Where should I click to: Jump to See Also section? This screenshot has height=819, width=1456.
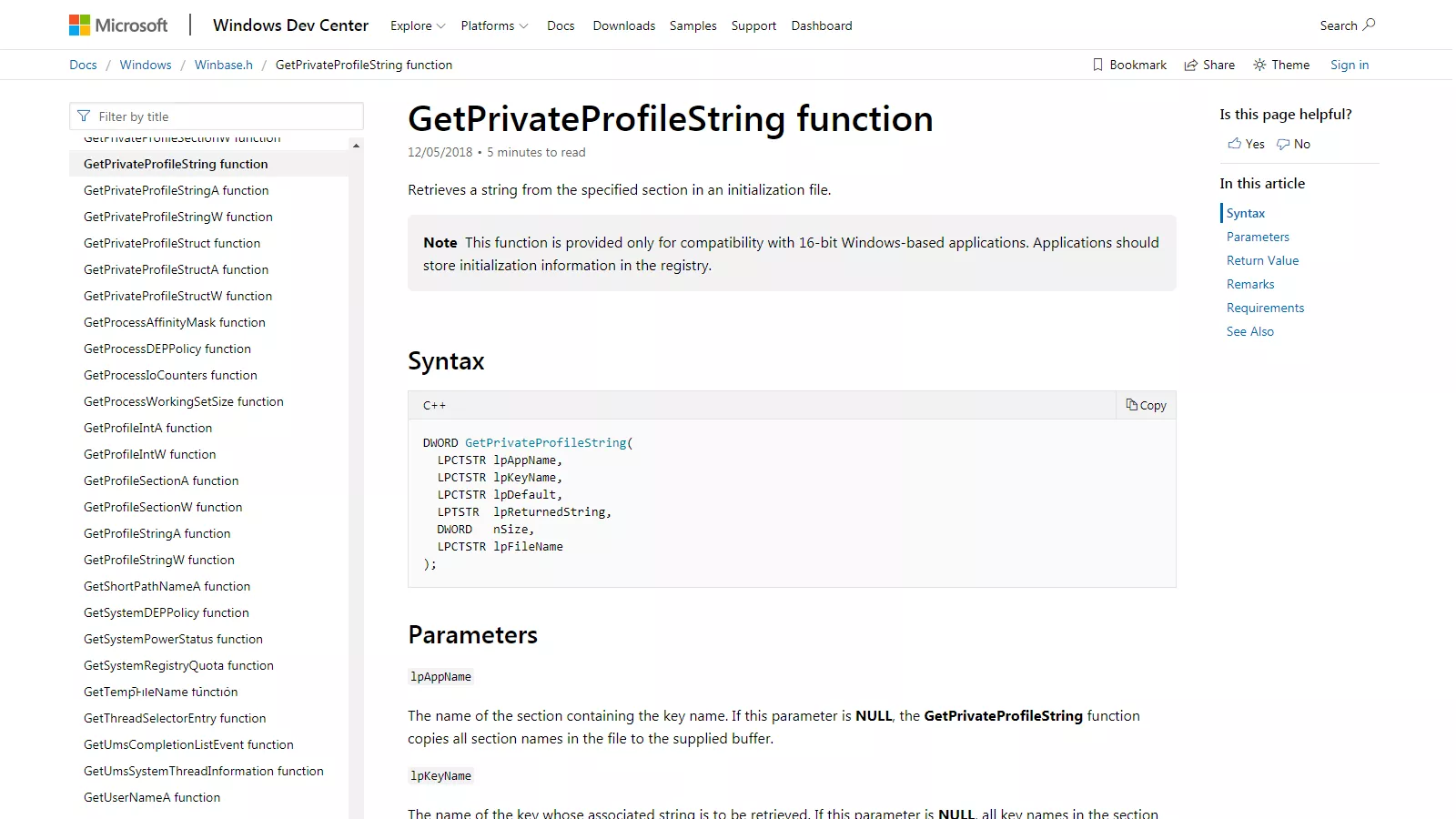tap(1250, 331)
